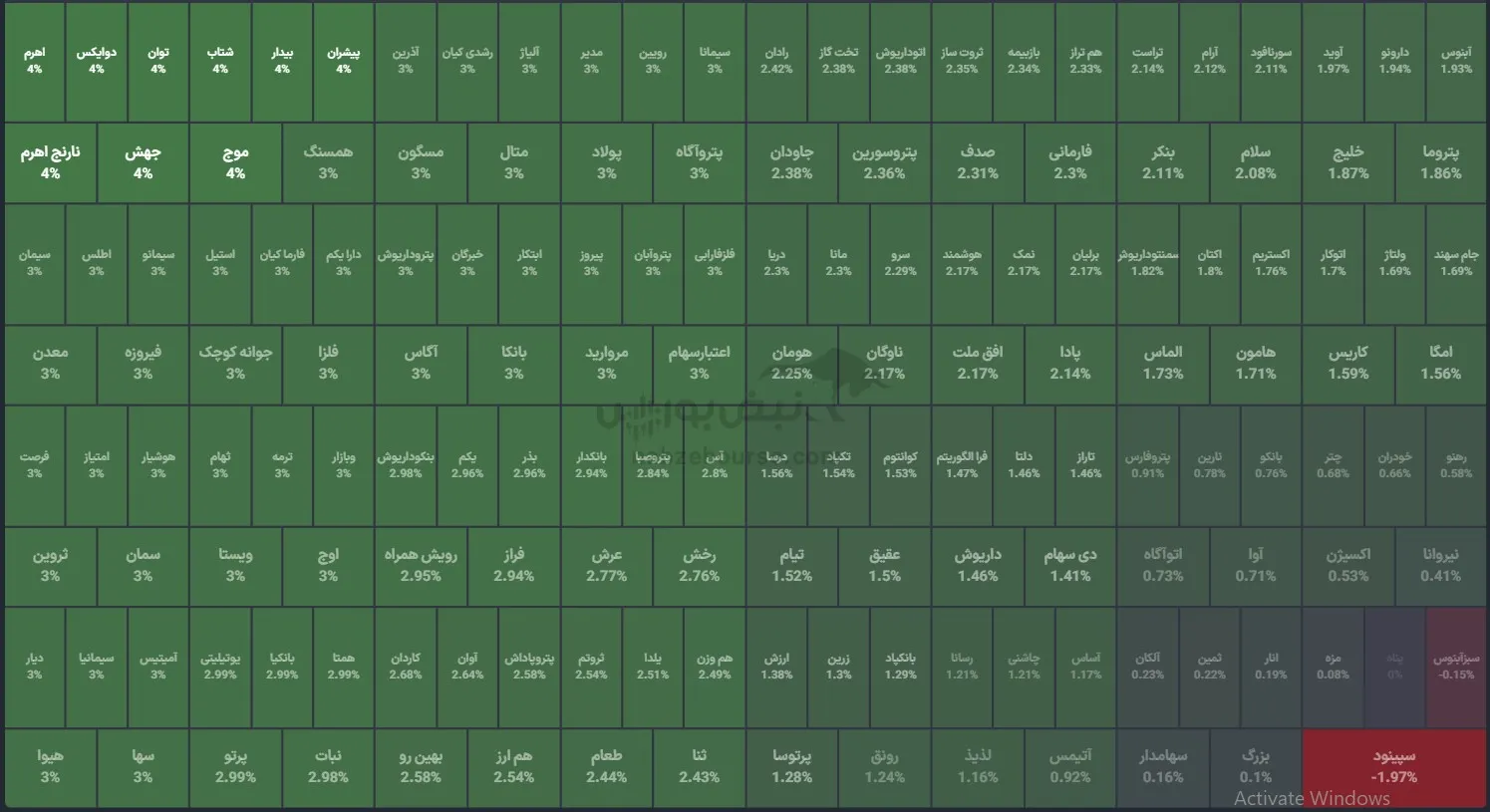Viewport: 1490px width, 812px height.
Task: Open the پتروآگاه tile
Action: tap(699, 162)
